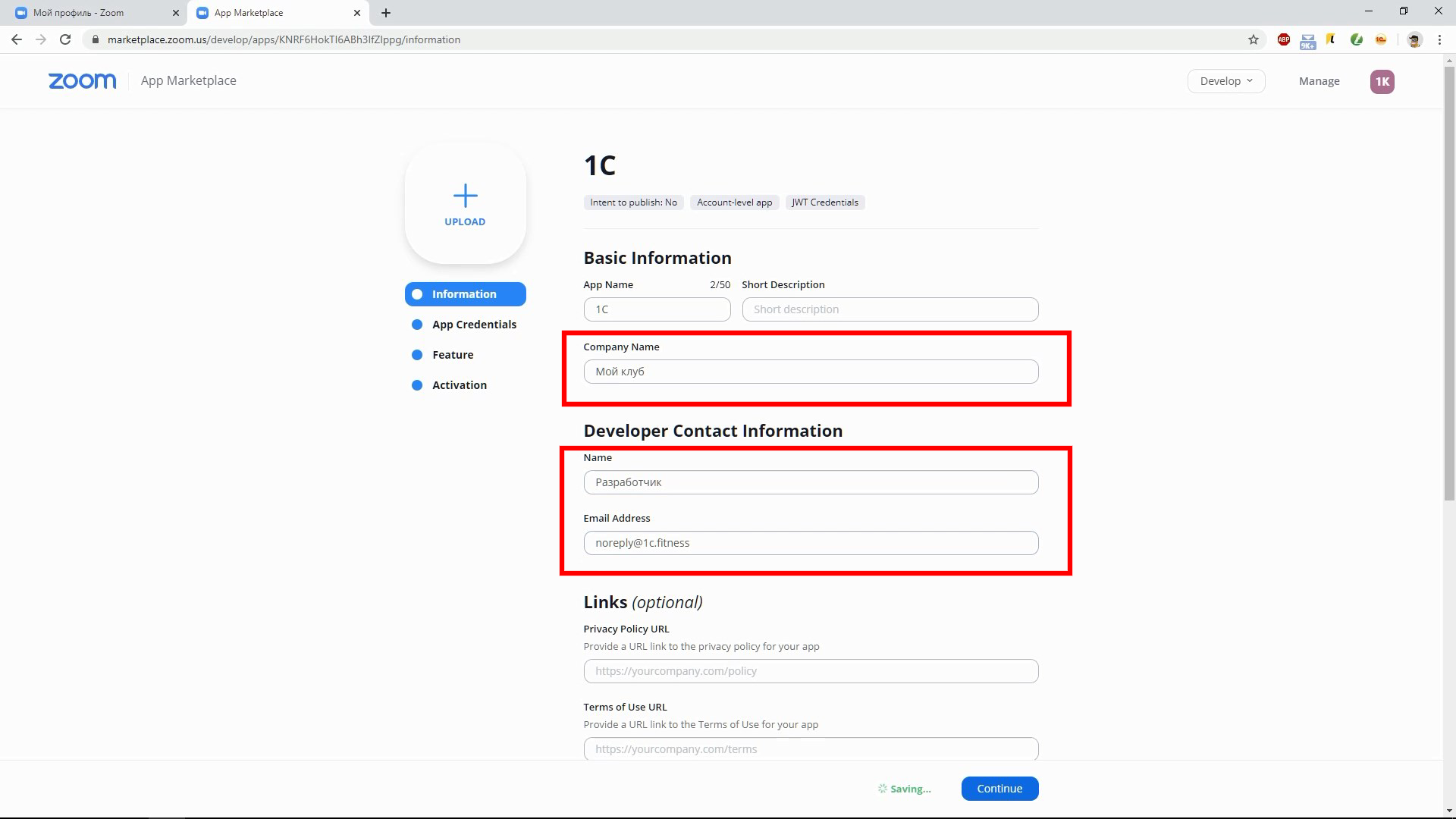Click the orange extension icon left of the profile avatar

click(1381, 39)
